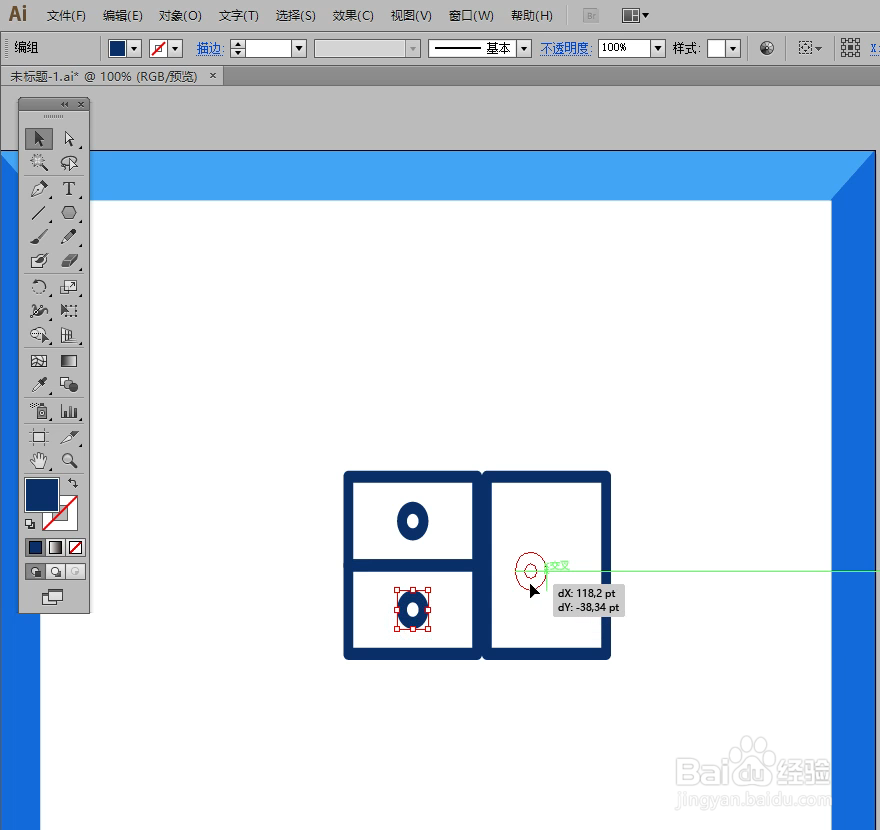Select the Direct Selection tool
The width and height of the screenshot is (880, 830).
(x=69, y=139)
